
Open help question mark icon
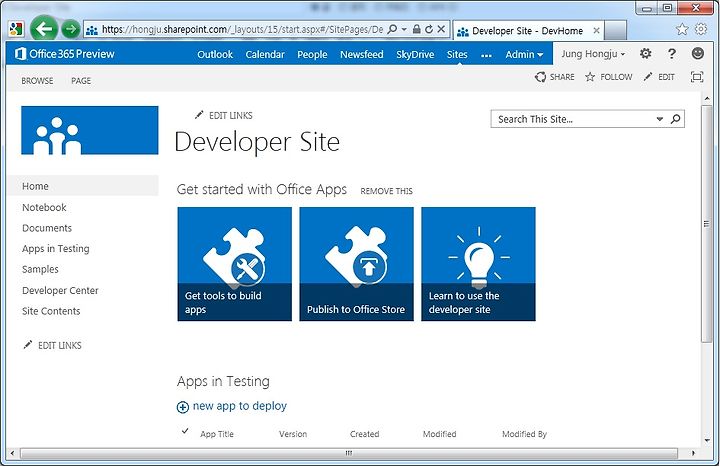click(671, 54)
